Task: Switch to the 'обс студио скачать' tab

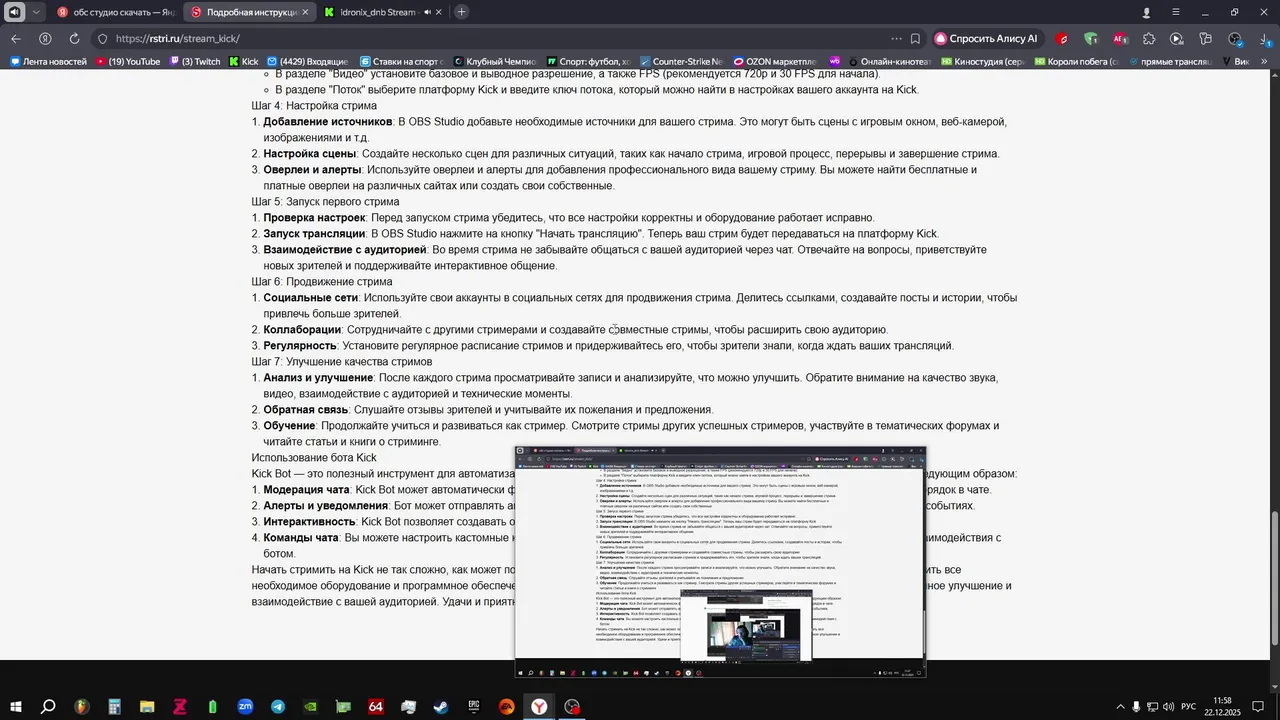Action: 115,12
